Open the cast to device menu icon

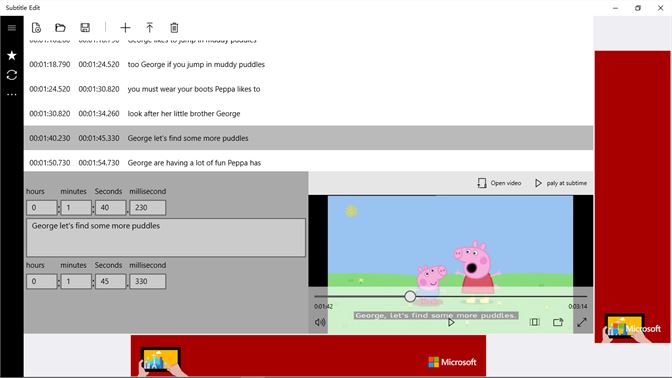[x=558, y=322]
